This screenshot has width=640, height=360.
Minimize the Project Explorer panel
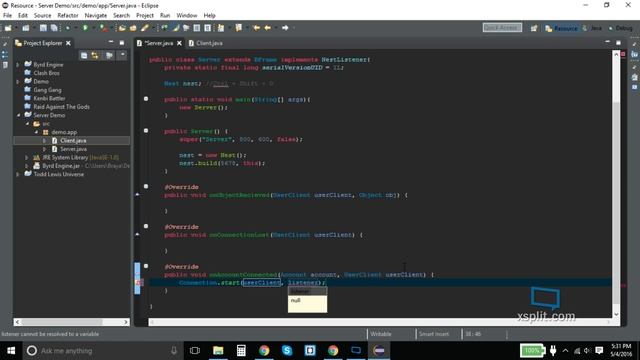(x=111, y=42)
